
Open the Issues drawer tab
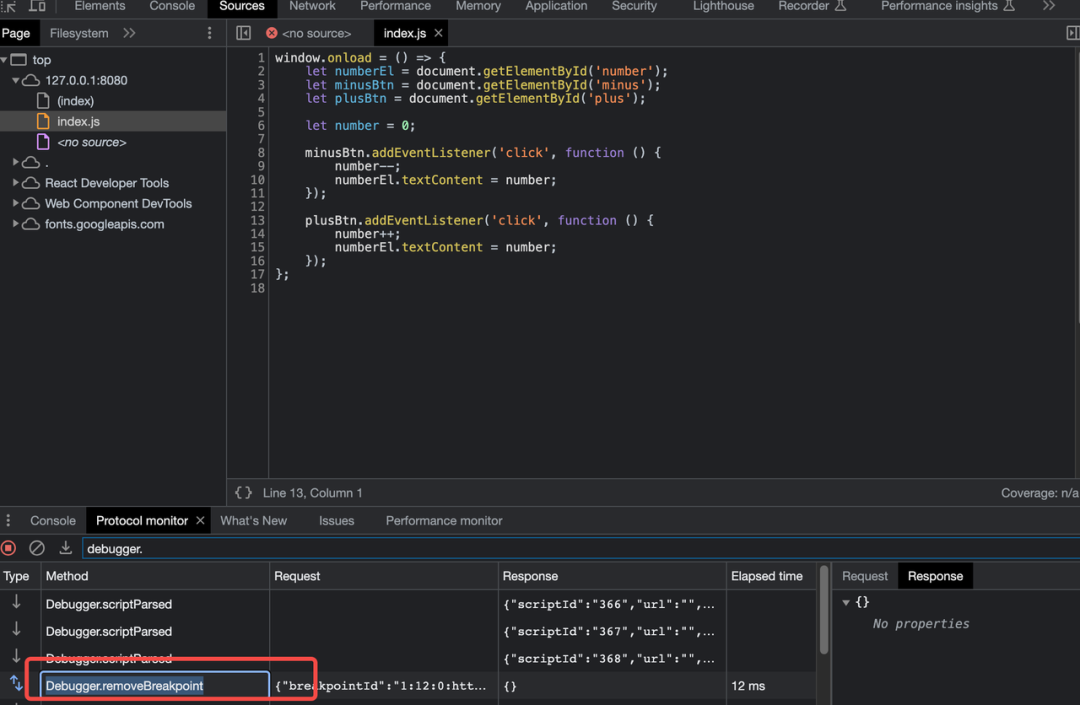pos(336,520)
